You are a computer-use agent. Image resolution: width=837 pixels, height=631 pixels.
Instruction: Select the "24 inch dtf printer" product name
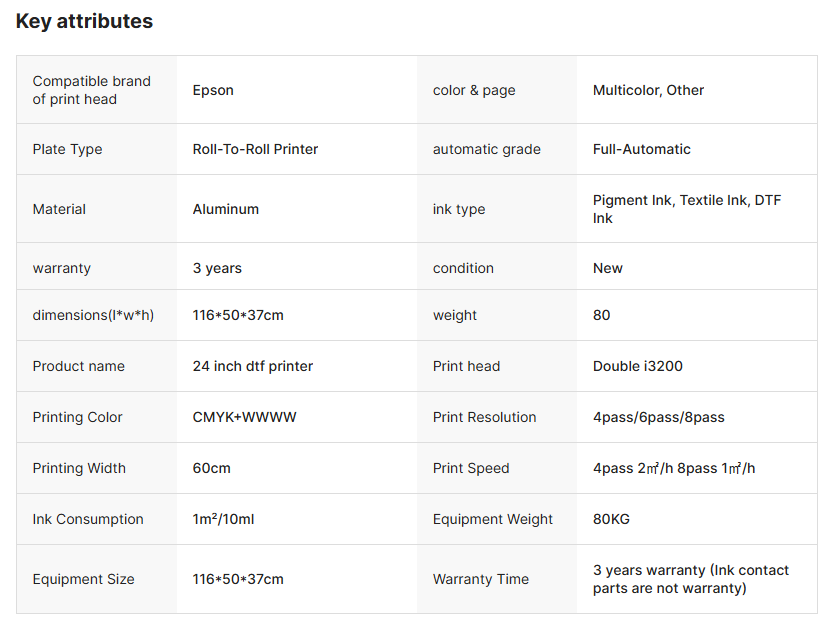pyautogui.click(x=252, y=366)
